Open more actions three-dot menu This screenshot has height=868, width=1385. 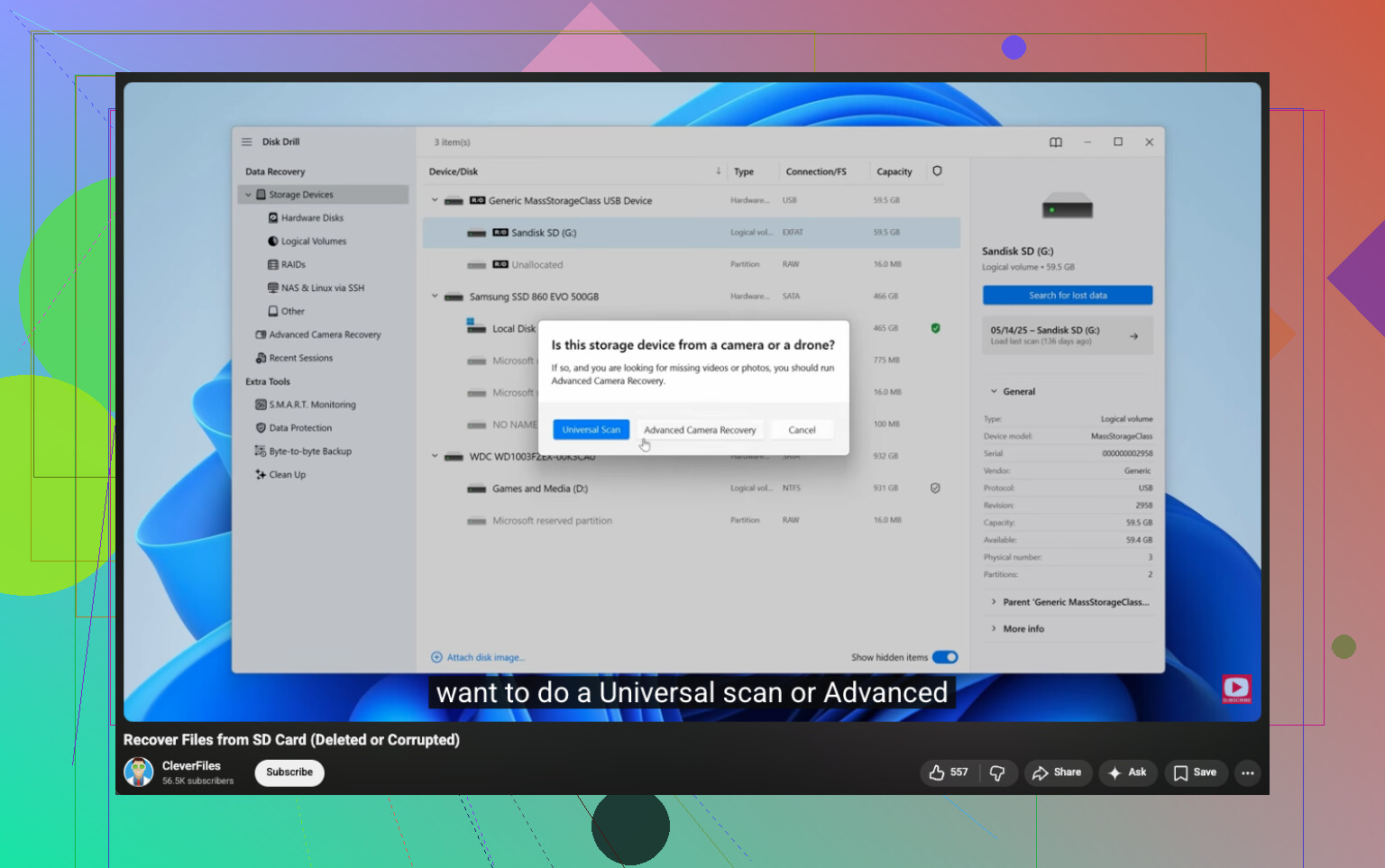tap(1247, 772)
